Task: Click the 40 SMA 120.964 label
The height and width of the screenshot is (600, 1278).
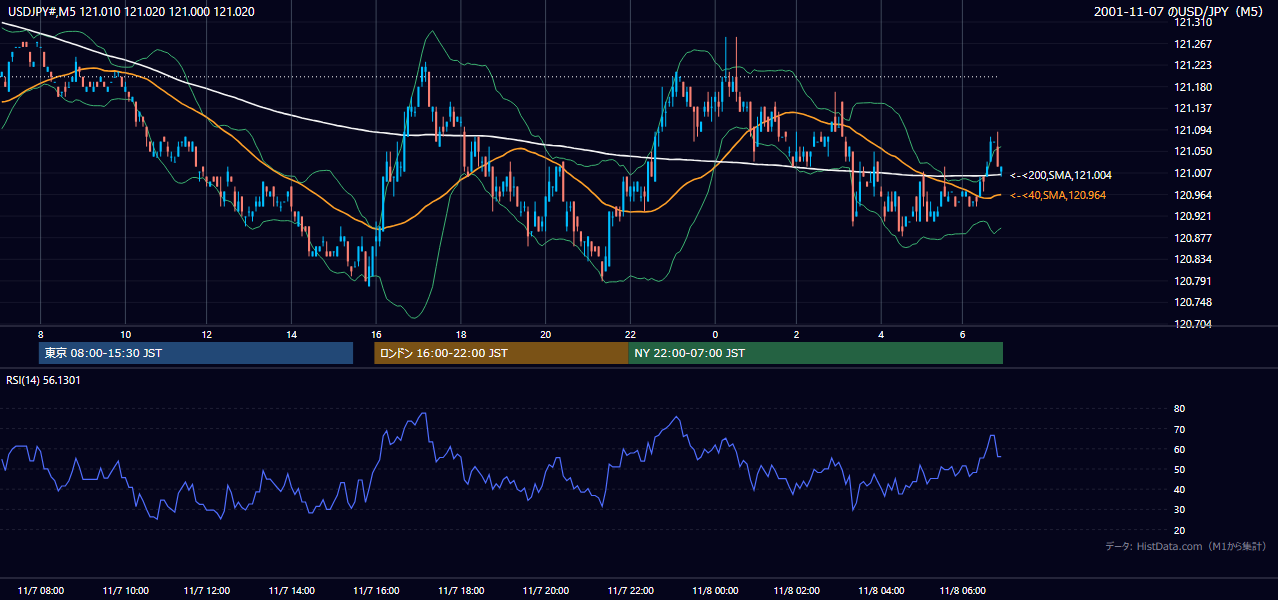Action: point(1058,195)
